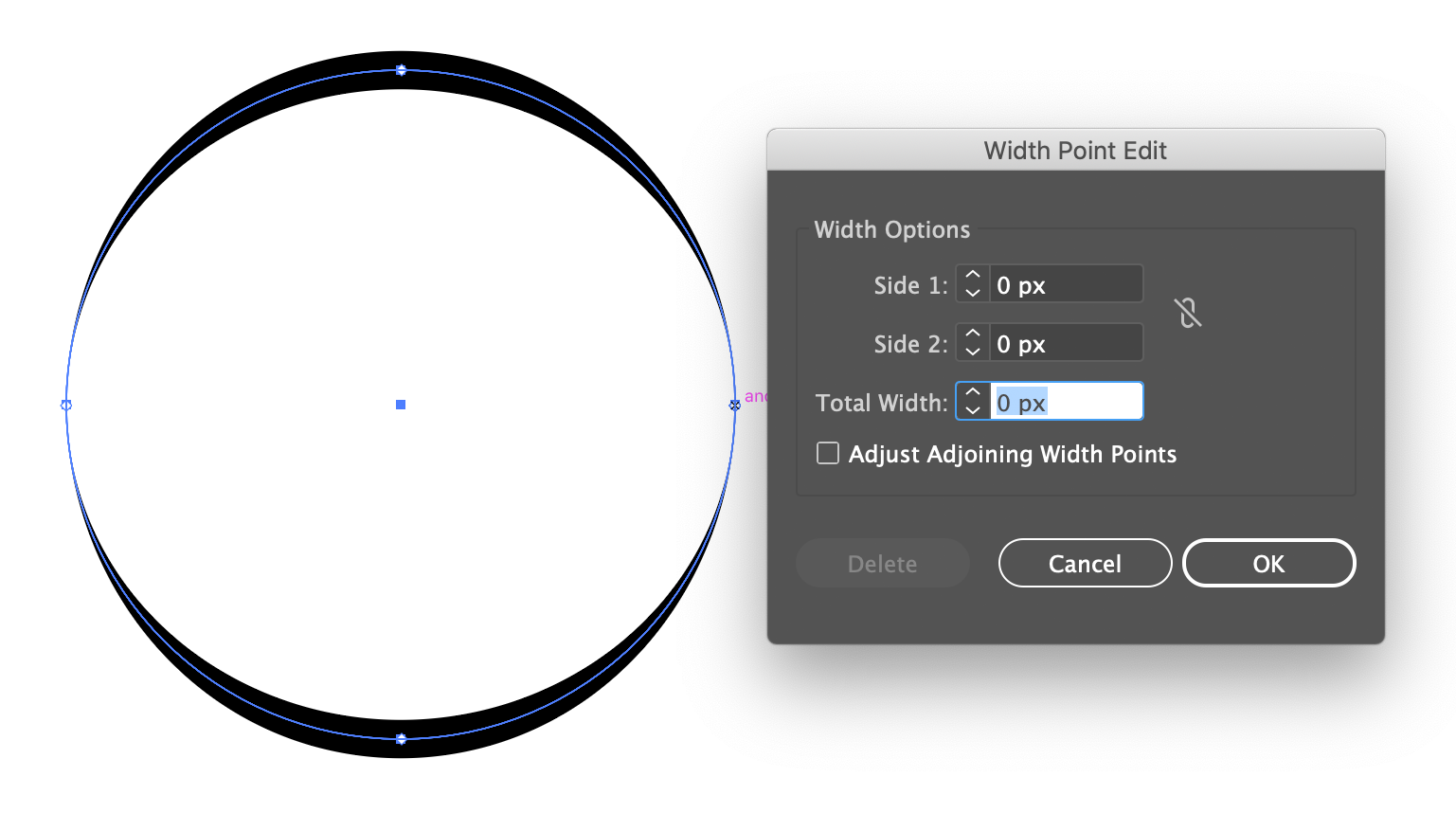
Task: Click the broken chain link icon
Action: pyautogui.click(x=1187, y=313)
